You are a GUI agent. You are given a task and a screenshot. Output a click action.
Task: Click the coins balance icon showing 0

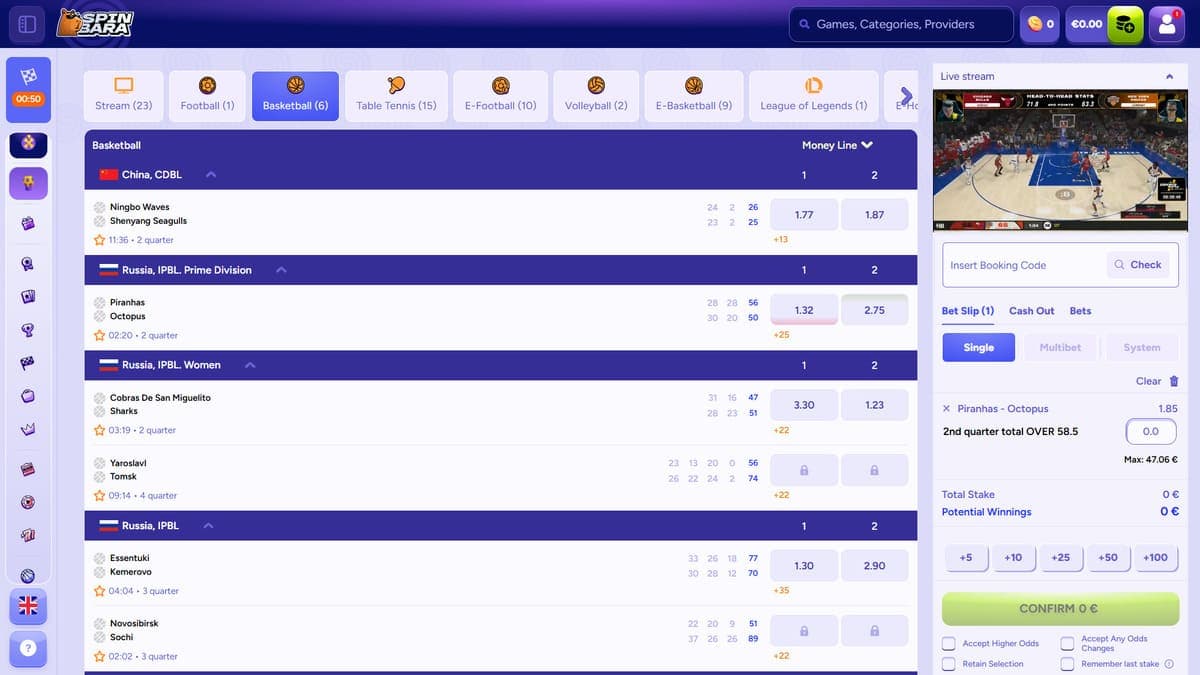click(1040, 24)
